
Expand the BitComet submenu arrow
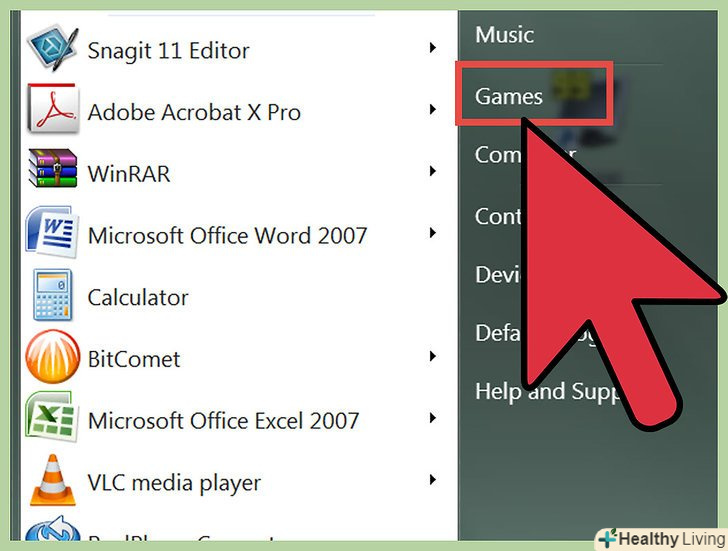[x=433, y=357]
